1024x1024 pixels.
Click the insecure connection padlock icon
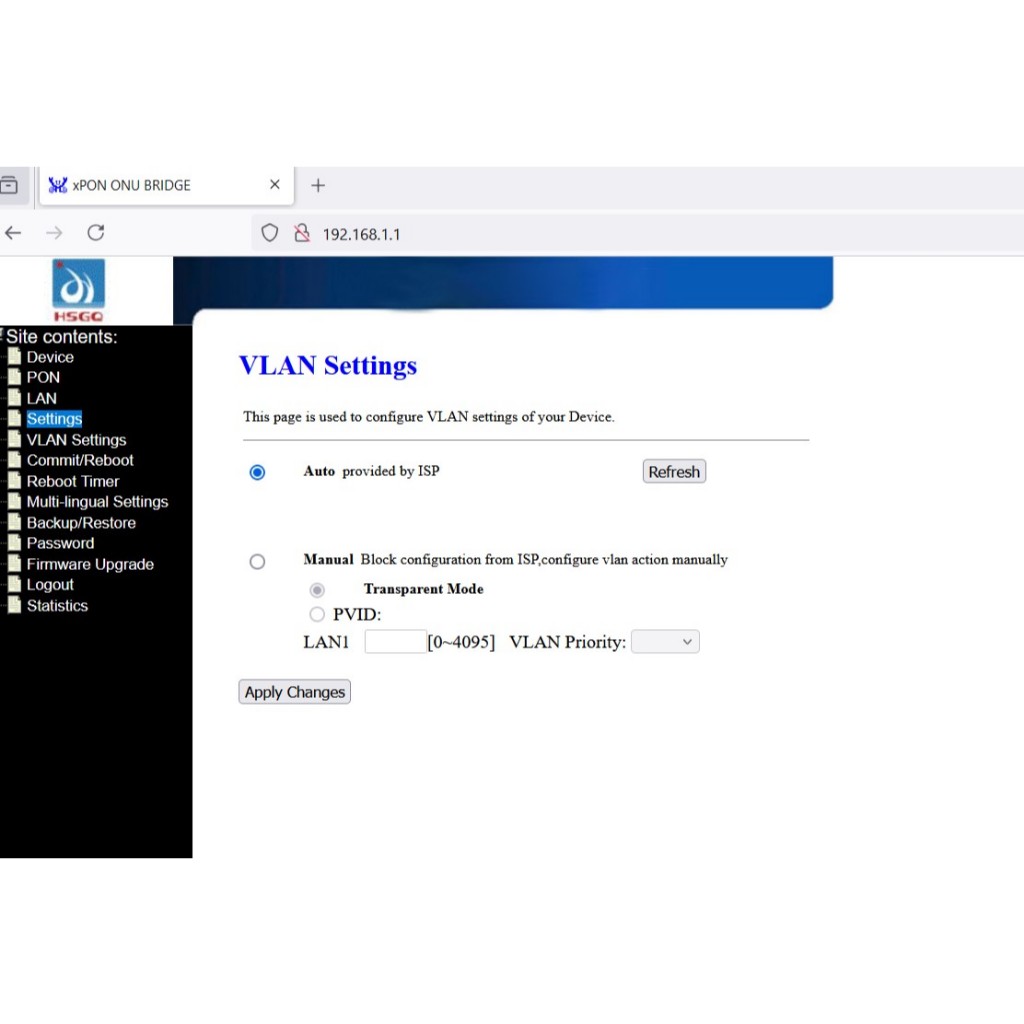point(301,233)
